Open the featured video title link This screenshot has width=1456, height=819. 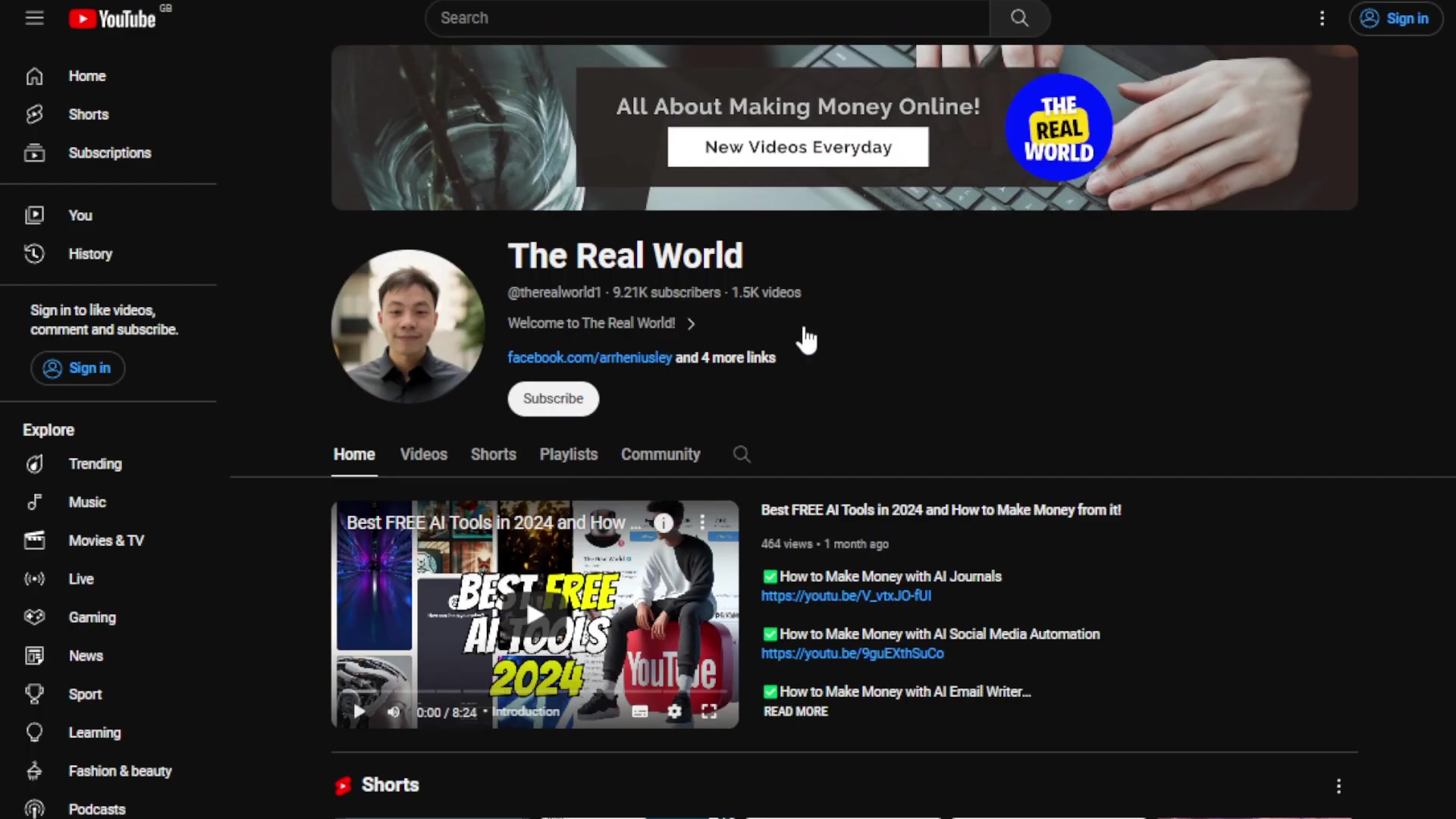click(941, 510)
